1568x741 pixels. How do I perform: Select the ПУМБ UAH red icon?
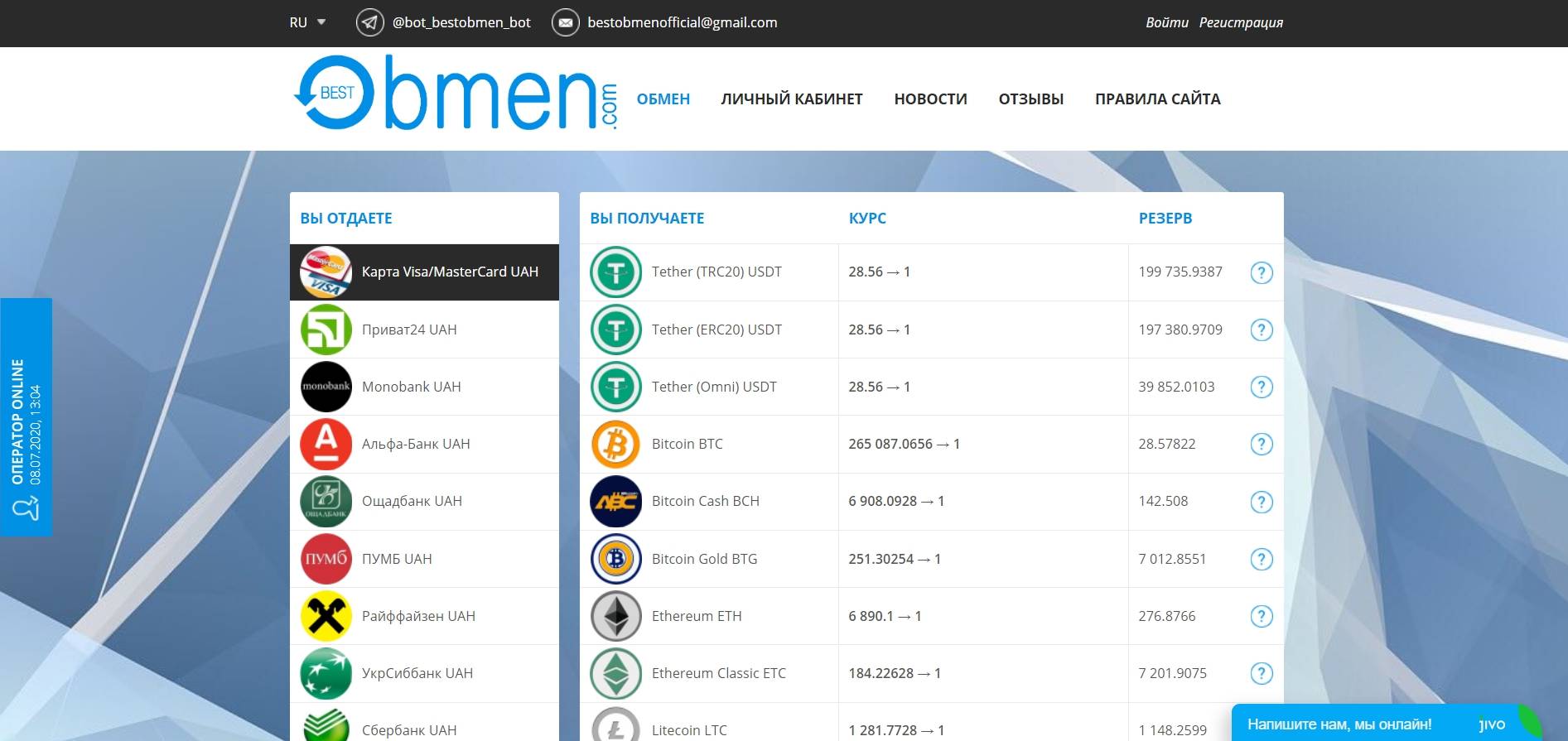point(326,559)
